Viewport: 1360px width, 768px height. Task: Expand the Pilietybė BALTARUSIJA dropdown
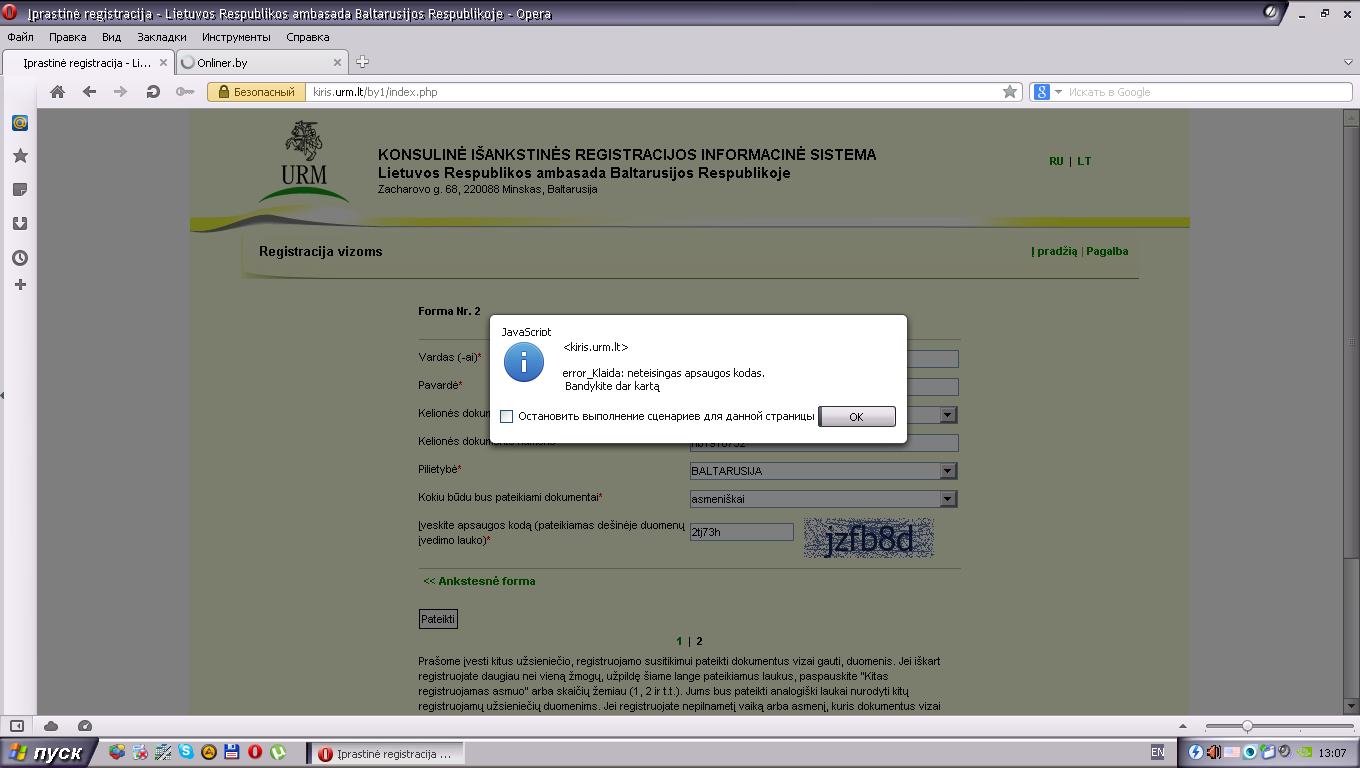[x=947, y=471]
